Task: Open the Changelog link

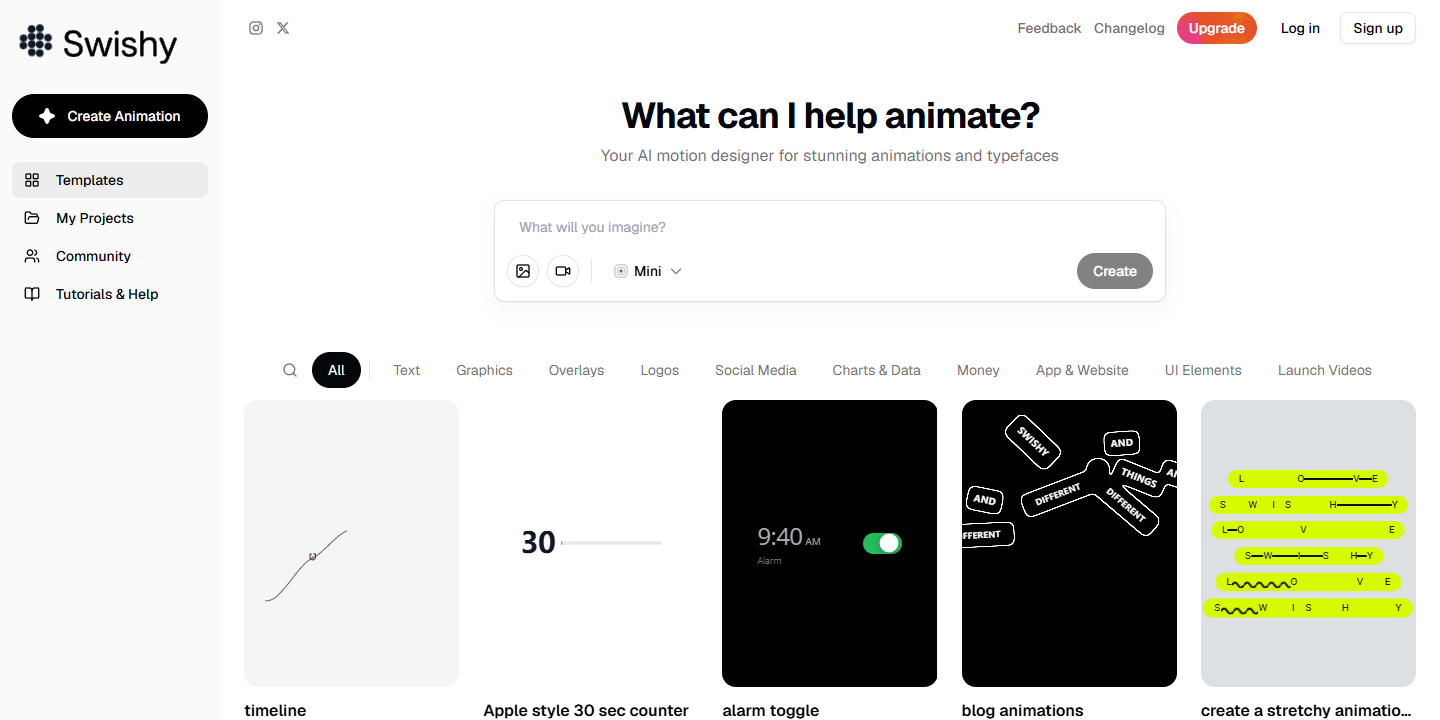Action: tap(1129, 28)
